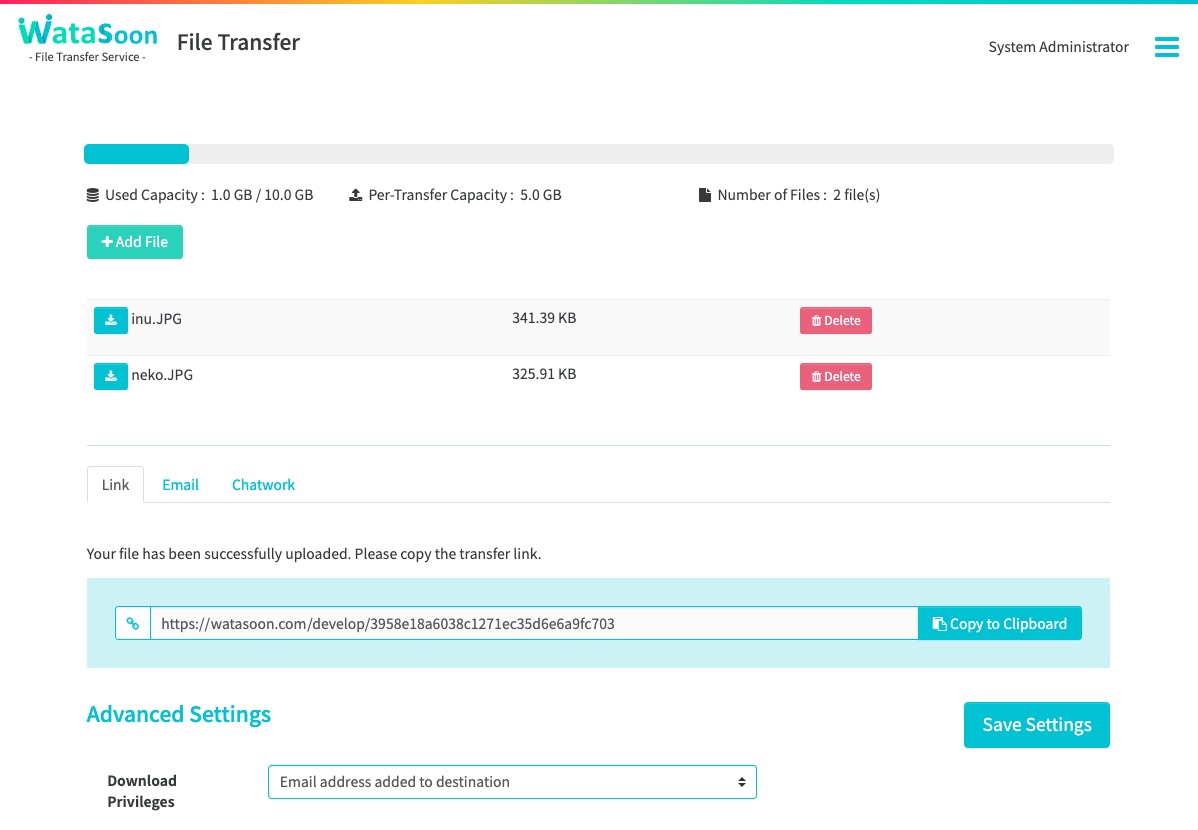Click the storage capacity progress bar
This screenshot has width=1198, height=830.
coord(598,154)
